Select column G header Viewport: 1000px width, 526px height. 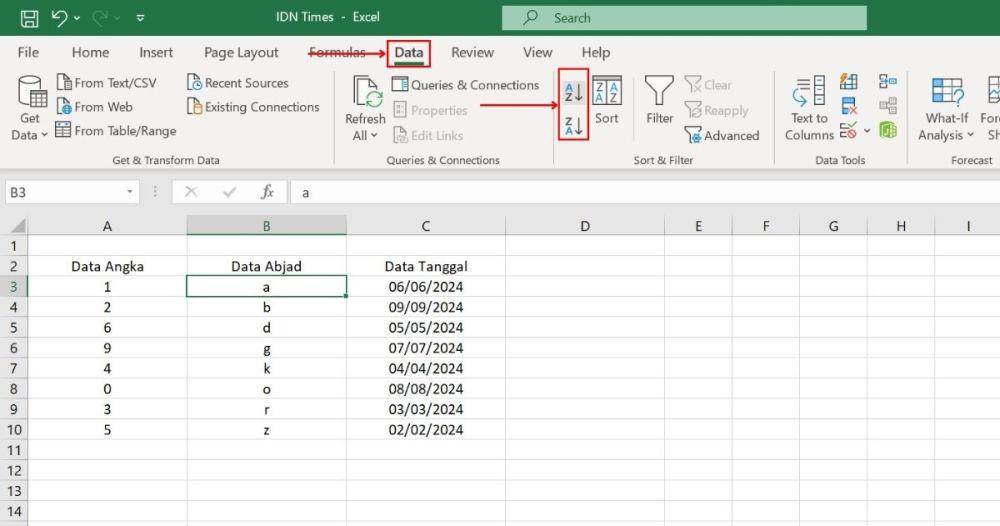pos(834,226)
